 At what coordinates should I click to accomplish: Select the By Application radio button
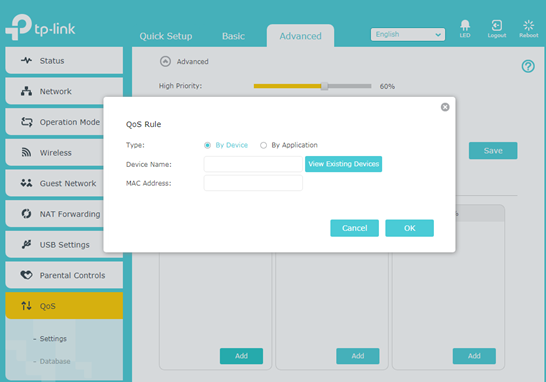[263, 145]
